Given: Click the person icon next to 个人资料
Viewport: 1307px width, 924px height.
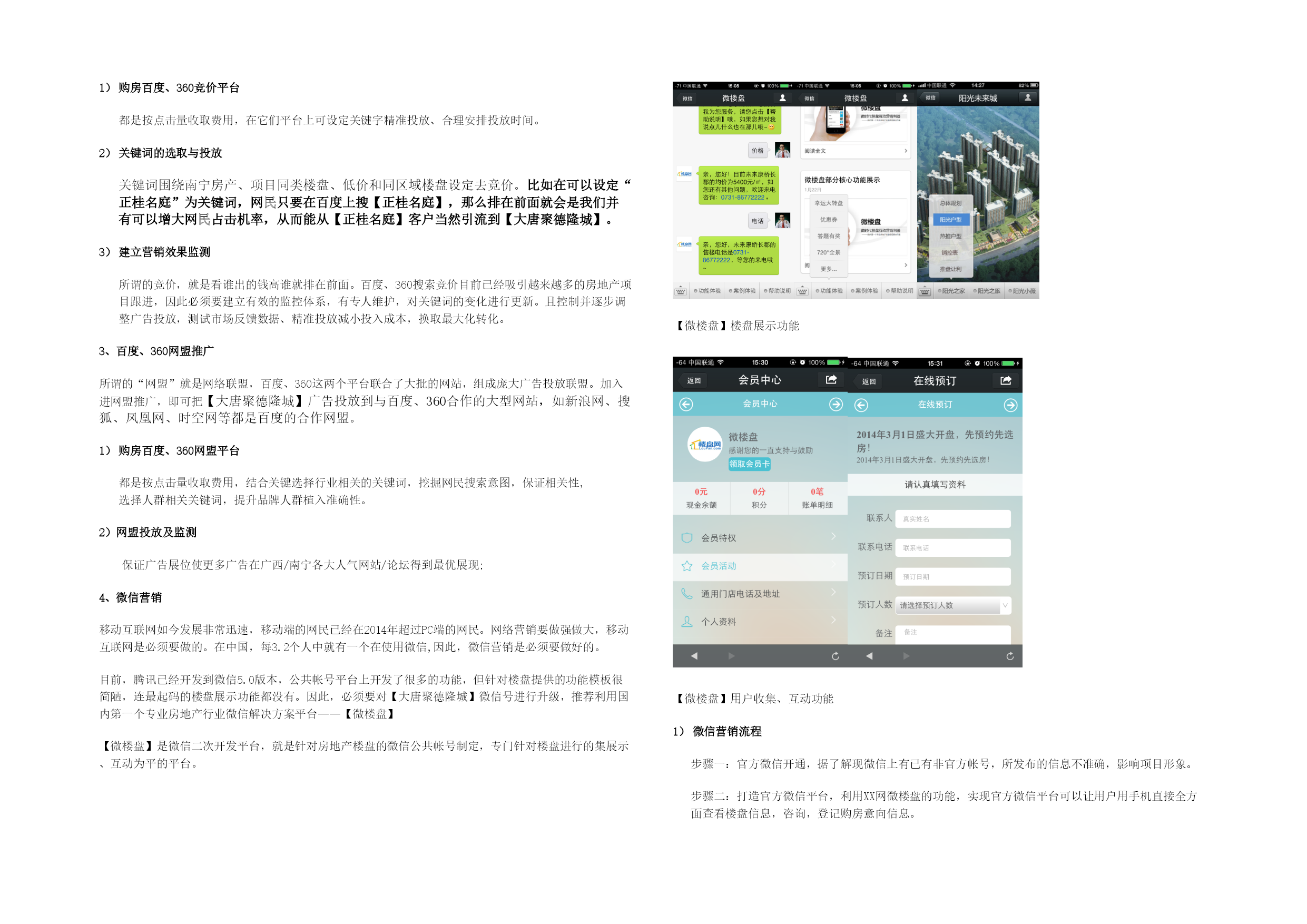Looking at the screenshot, I should pyautogui.click(x=687, y=622).
